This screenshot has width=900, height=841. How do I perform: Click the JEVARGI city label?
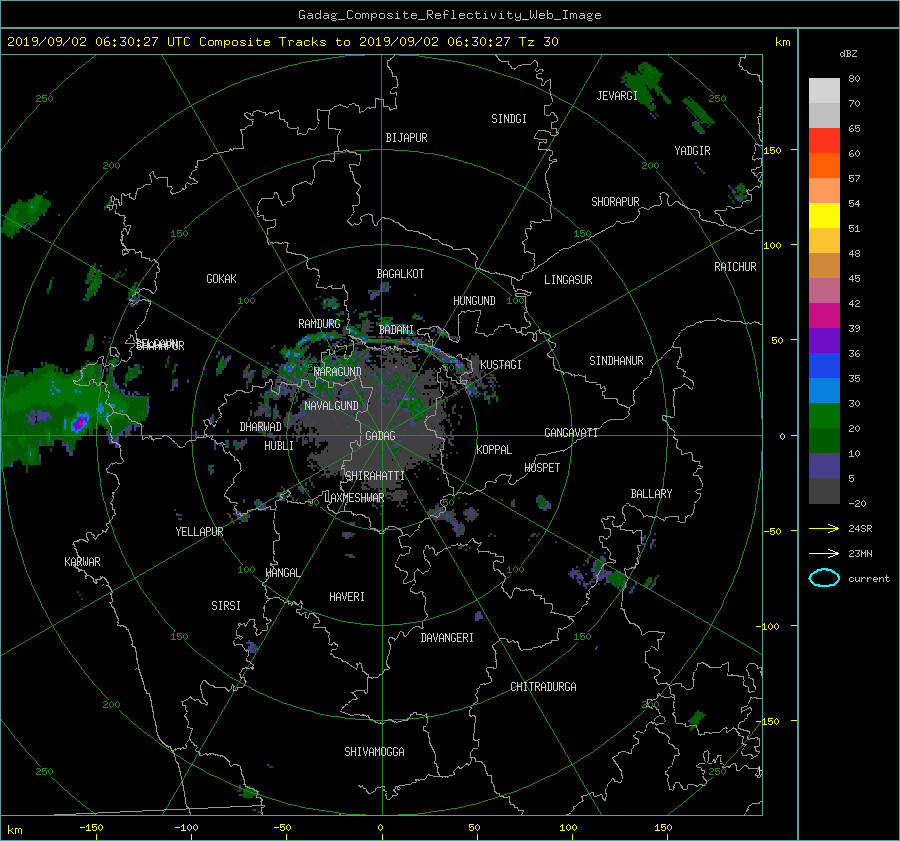click(x=617, y=96)
